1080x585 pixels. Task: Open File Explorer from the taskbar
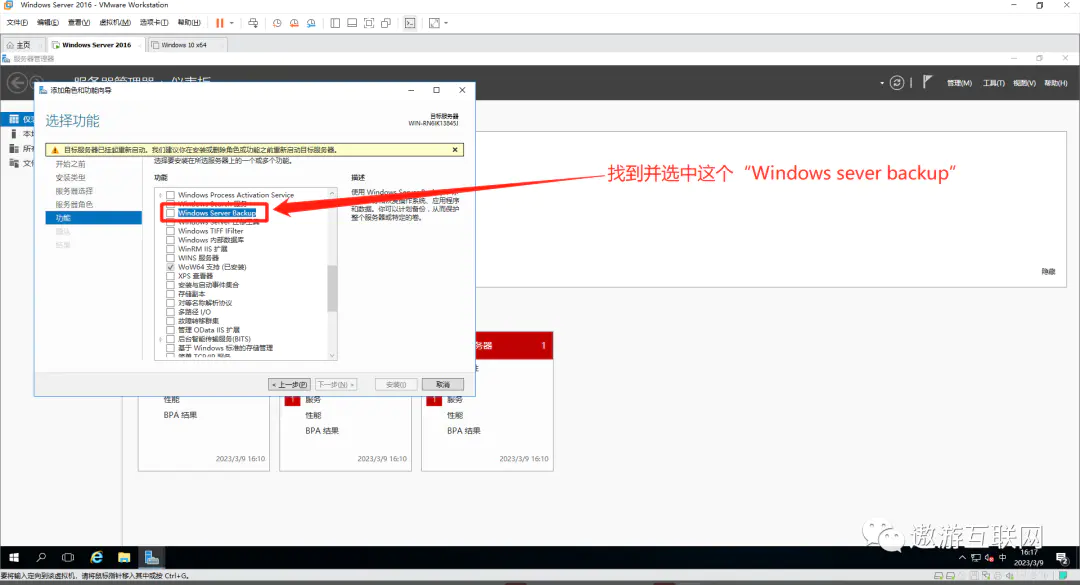(124, 557)
